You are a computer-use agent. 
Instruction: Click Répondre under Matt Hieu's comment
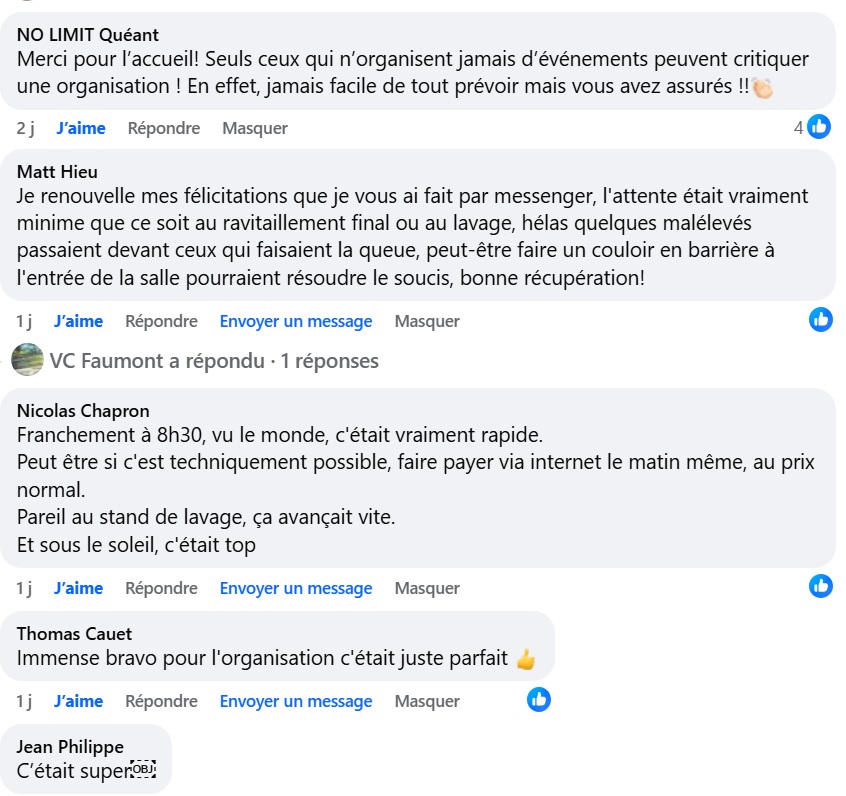(x=161, y=321)
